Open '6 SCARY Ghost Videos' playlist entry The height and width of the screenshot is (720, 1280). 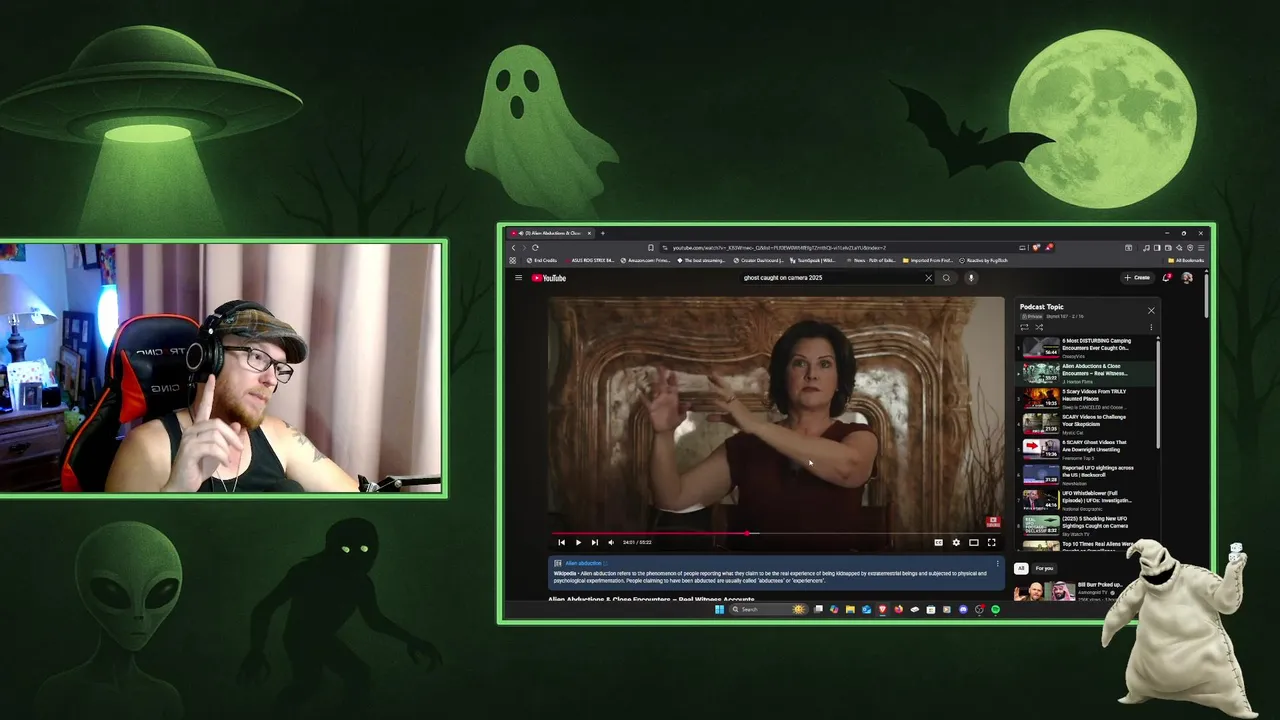pyautogui.click(x=1086, y=449)
